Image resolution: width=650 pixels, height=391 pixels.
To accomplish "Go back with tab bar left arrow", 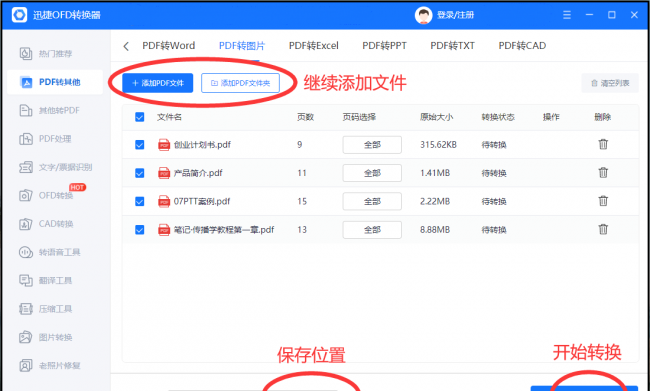I will (126, 46).
